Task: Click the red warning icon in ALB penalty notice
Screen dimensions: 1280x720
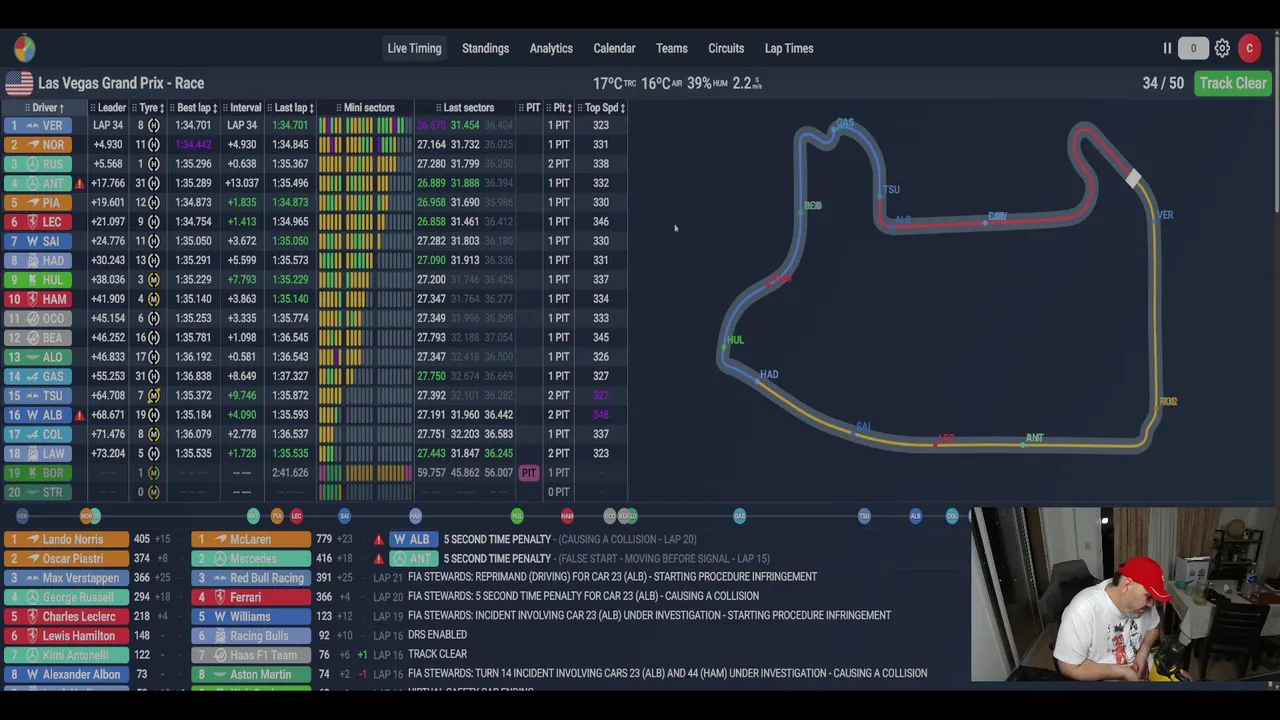Action: 378,539
